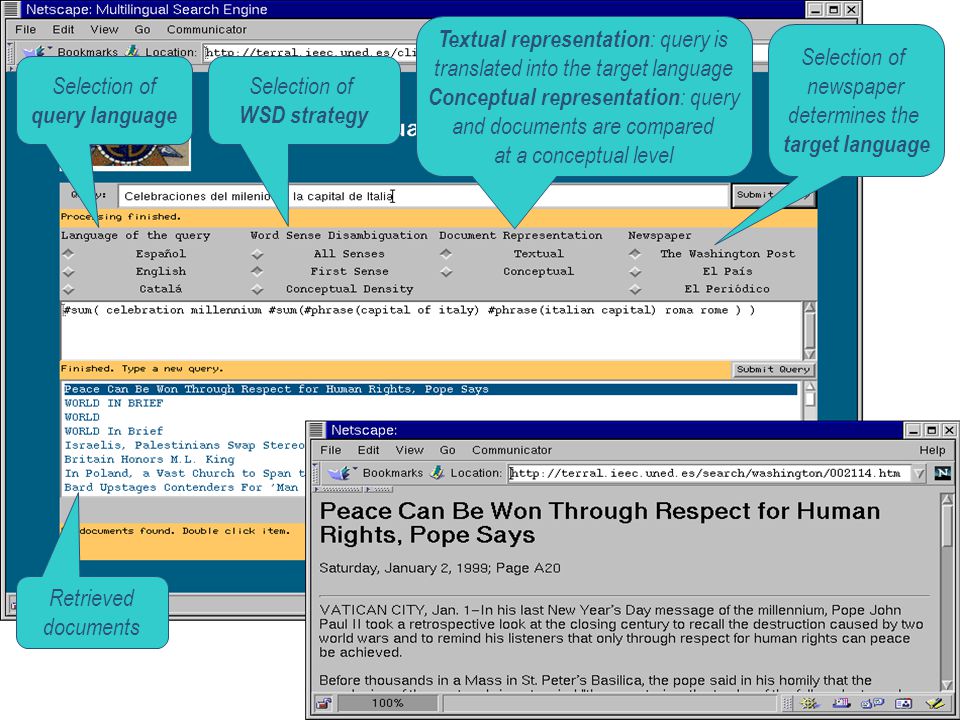
Task: Select result 'Israelis, Palestinians Swap Stereo'
Action: click(184, 445)
